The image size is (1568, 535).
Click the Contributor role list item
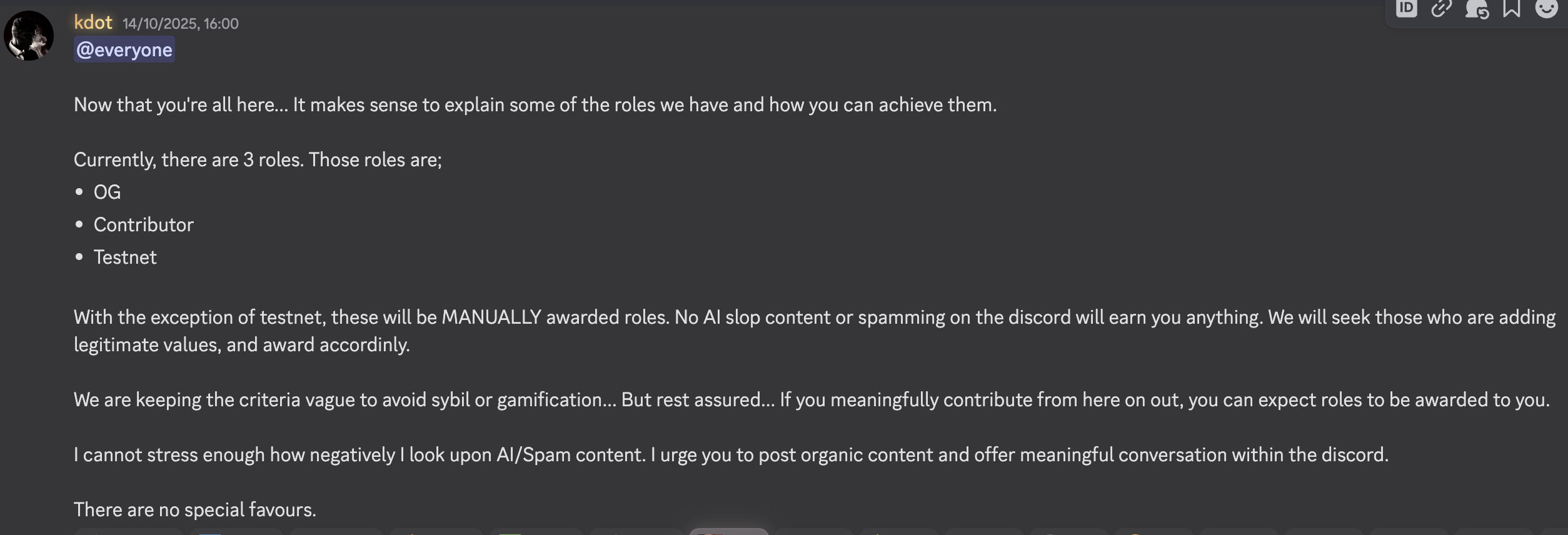pyautogui.click(x=144, y=224)
